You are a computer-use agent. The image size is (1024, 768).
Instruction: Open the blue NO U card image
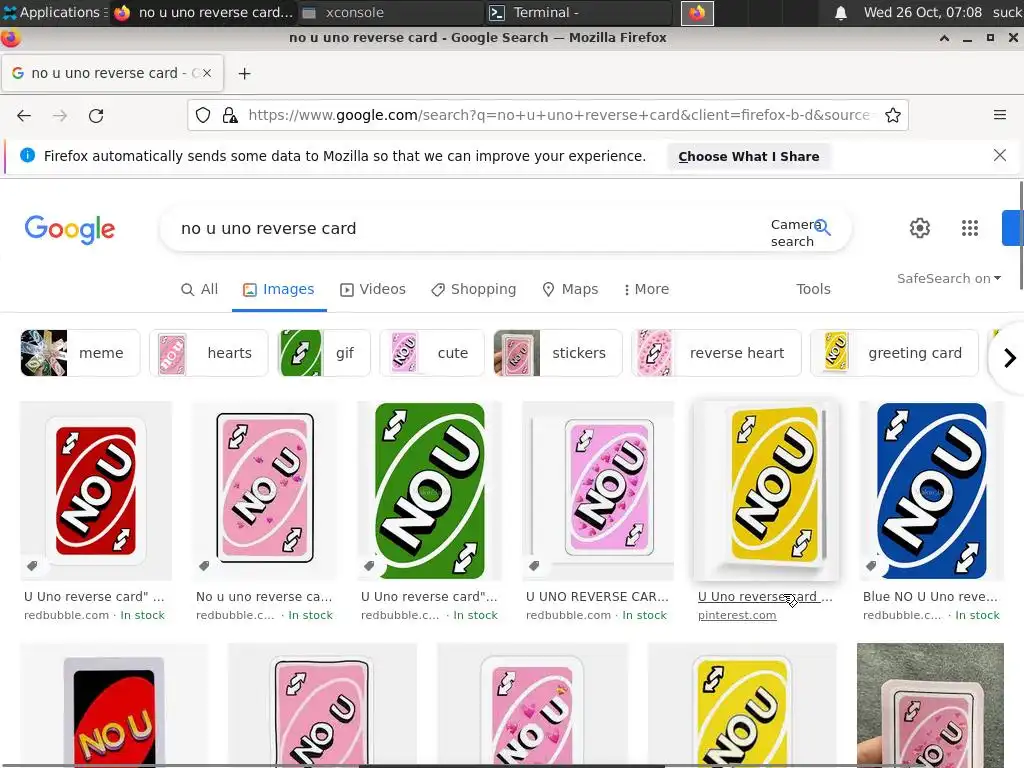point(931,491)
